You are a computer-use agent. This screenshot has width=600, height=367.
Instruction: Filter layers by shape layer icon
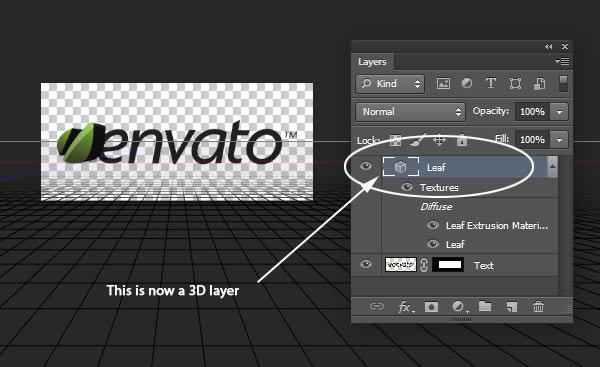point(515,83)
